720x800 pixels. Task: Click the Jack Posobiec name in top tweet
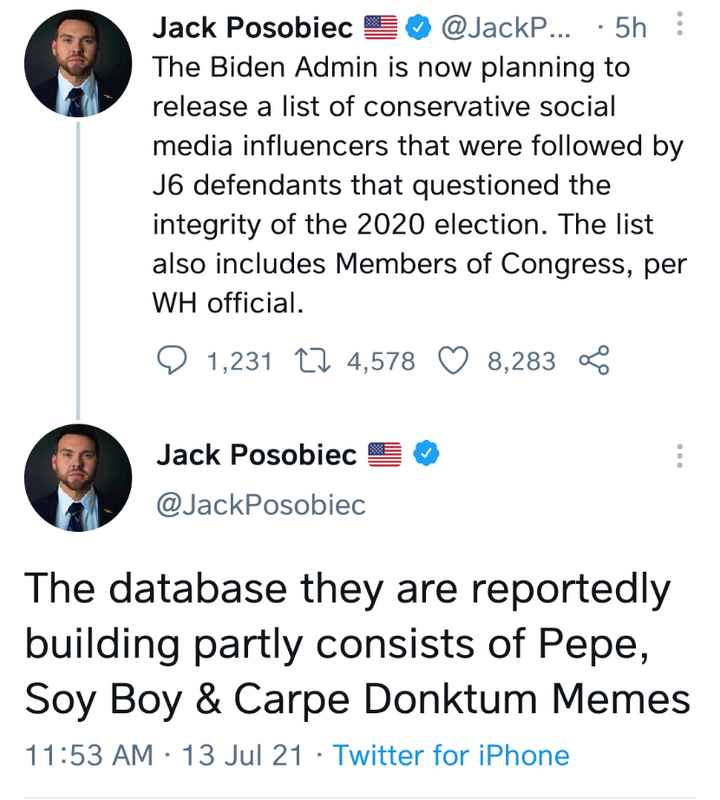click(x=253, y=28)
